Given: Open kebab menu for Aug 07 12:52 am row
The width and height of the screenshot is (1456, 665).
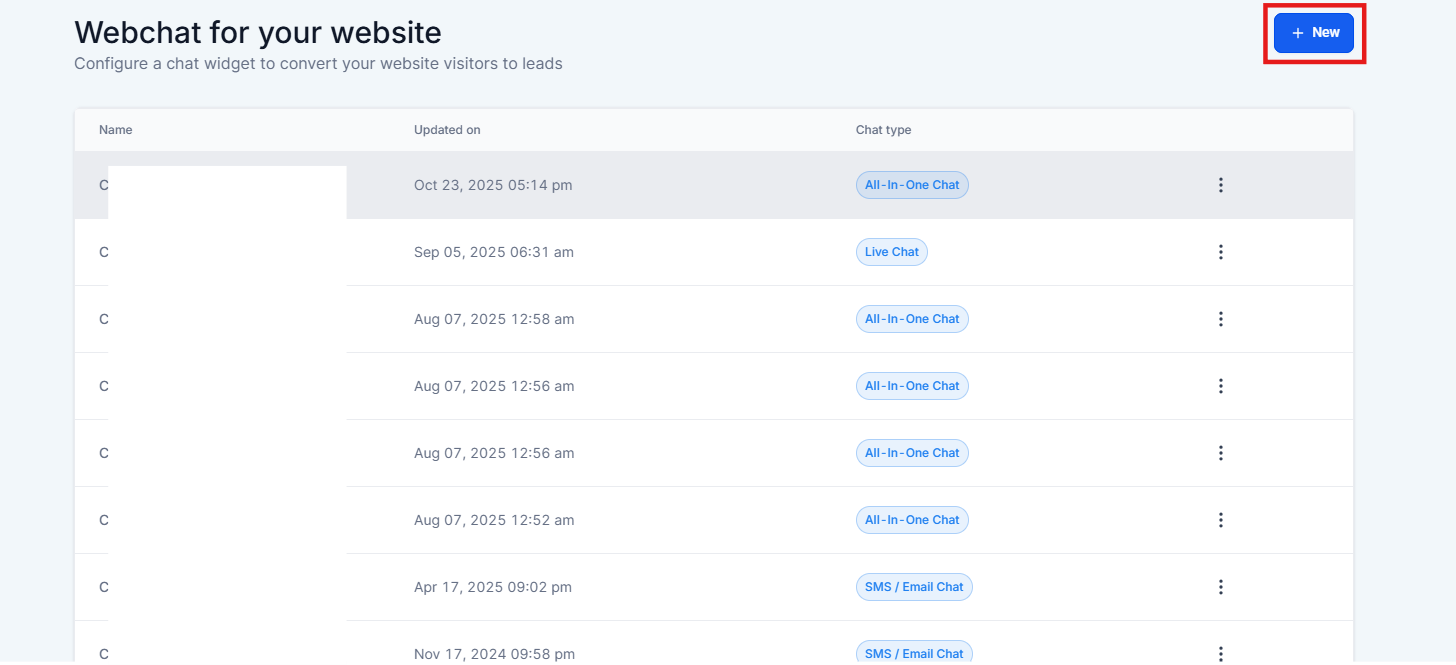Looking at the screenshot, I should [x=1220, y=520].
